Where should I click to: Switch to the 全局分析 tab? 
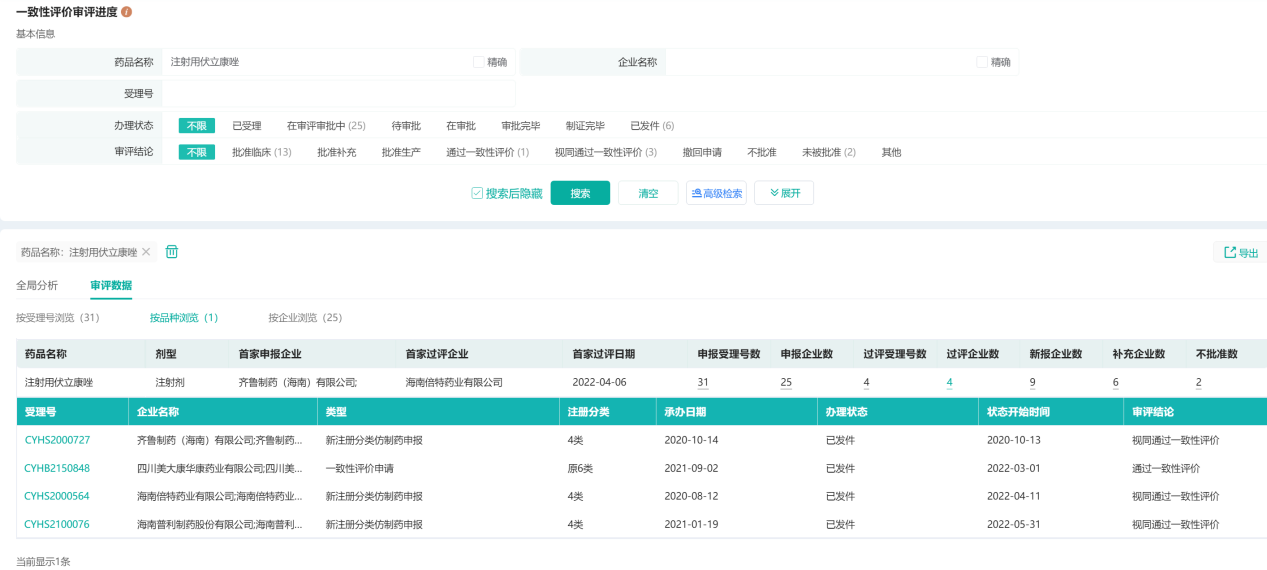[37, 285]
